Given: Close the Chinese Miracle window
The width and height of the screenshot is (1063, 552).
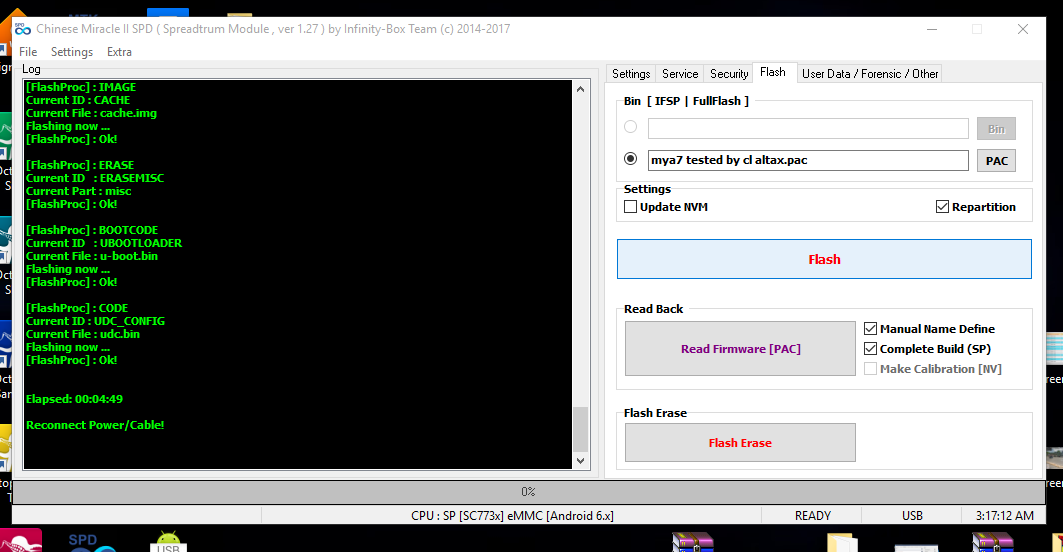Looking at the screenshot, I should (x=1023, y=29).
